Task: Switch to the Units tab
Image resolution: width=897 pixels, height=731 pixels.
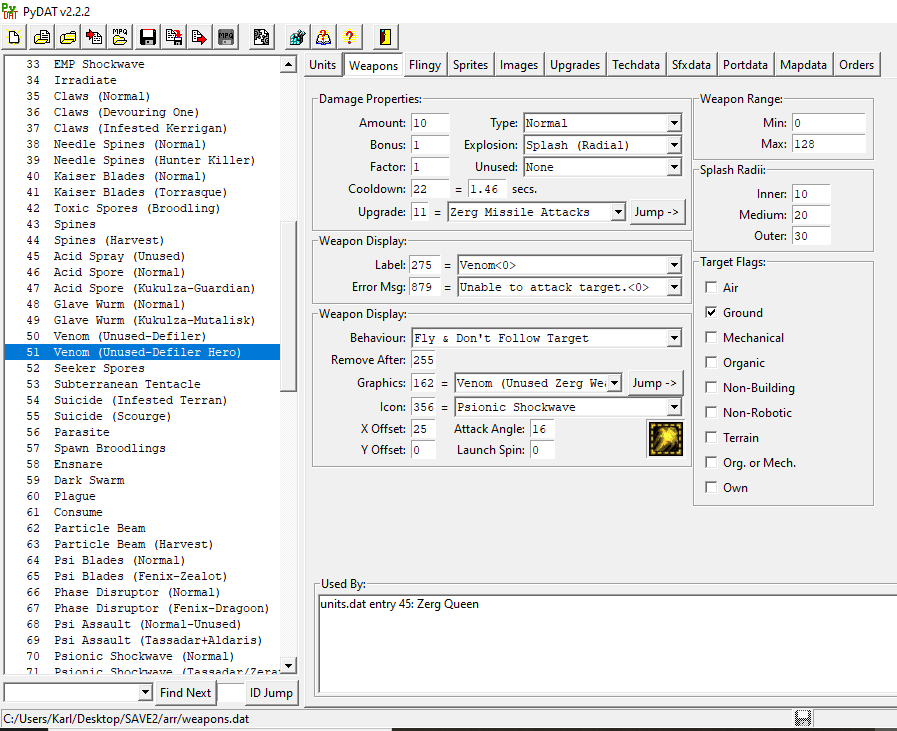Action: (322, 65)
